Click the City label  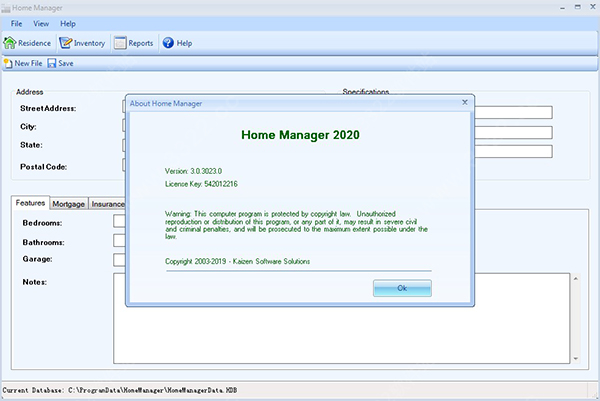coord(28,127)
